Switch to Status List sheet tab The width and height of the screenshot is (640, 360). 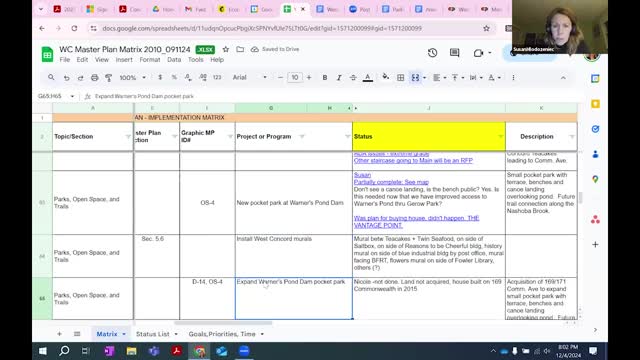(153, 334)
